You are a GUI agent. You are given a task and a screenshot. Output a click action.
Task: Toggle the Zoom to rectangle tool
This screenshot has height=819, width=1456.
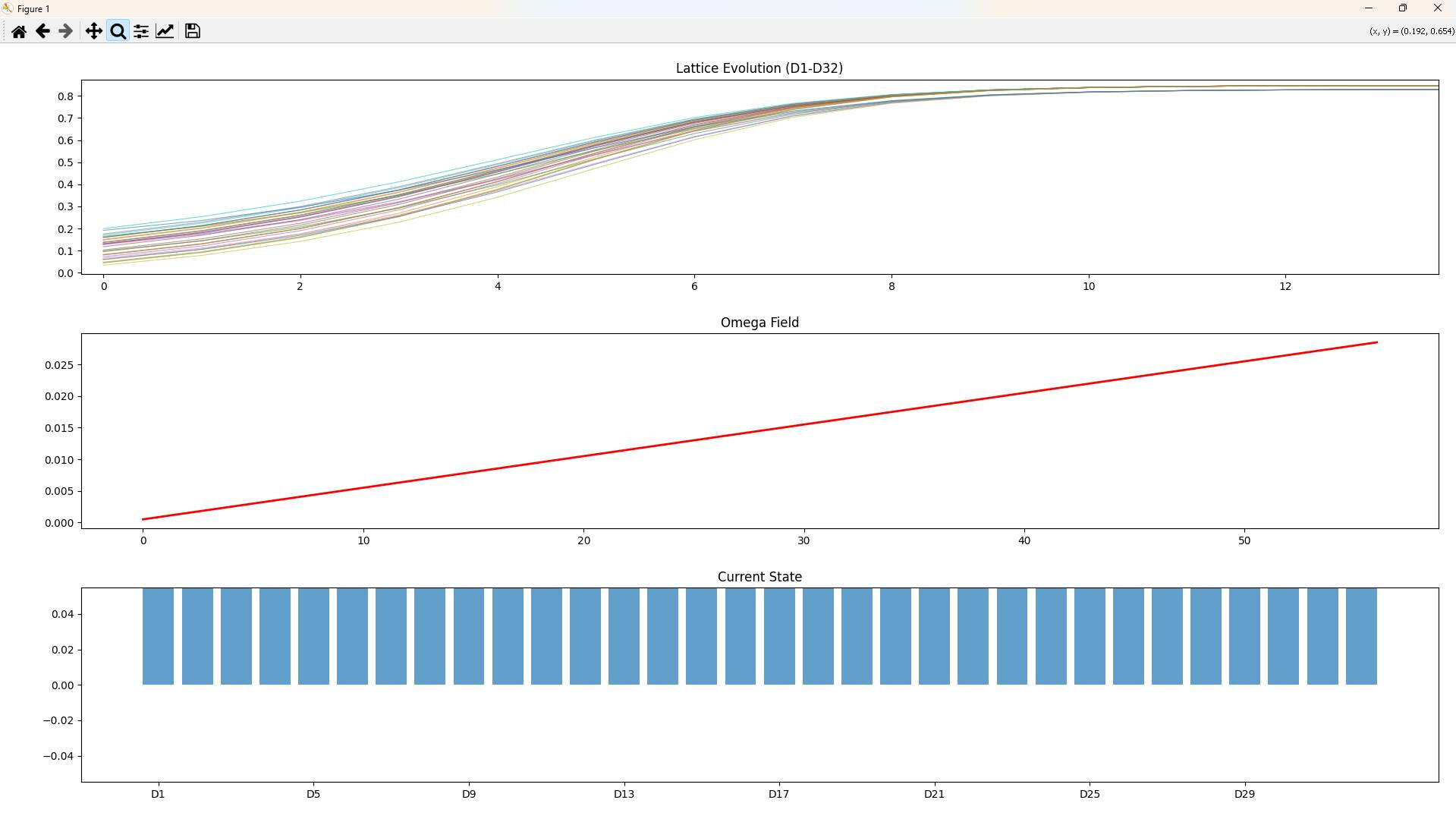coord(118,31)
